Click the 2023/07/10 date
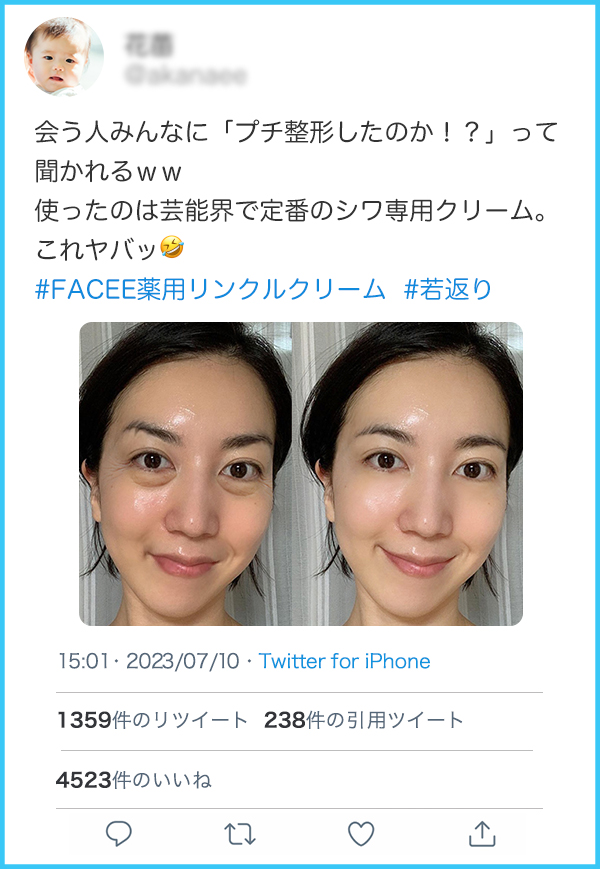The image size is (600, 869). (x=183, y=661)
